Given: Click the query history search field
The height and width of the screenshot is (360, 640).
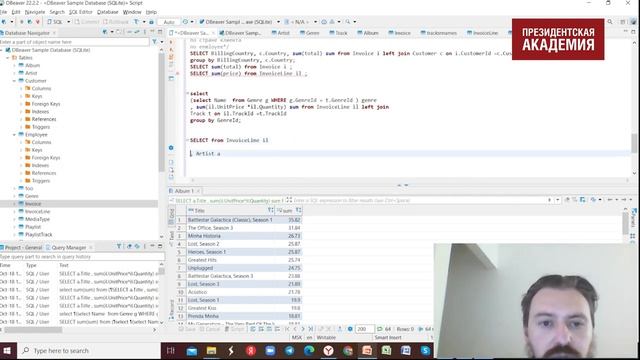Looking at the screenshot, I should pyautogui.click(x=82, y=257).
